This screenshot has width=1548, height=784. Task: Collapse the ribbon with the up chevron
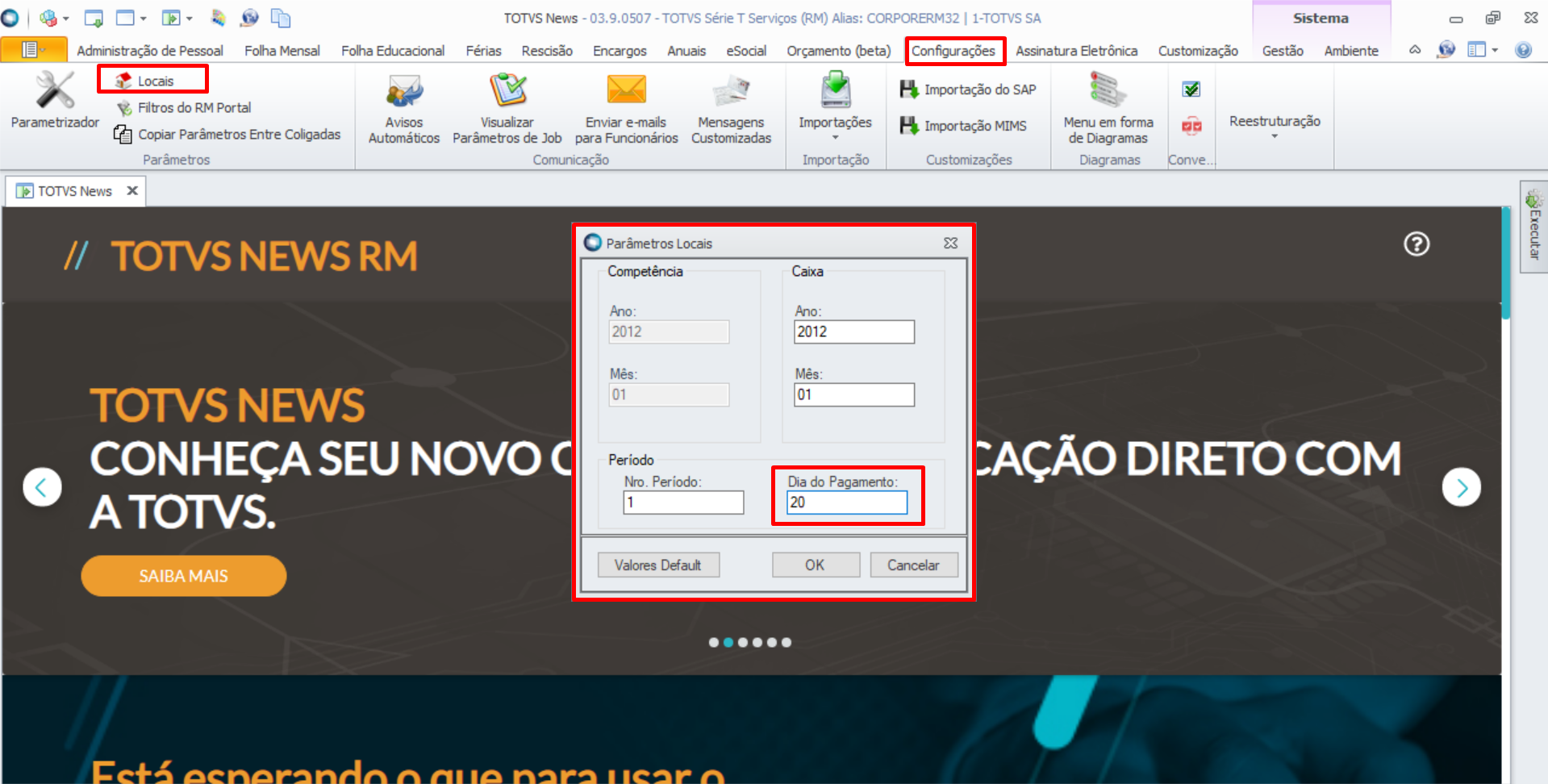[1415, 50]
